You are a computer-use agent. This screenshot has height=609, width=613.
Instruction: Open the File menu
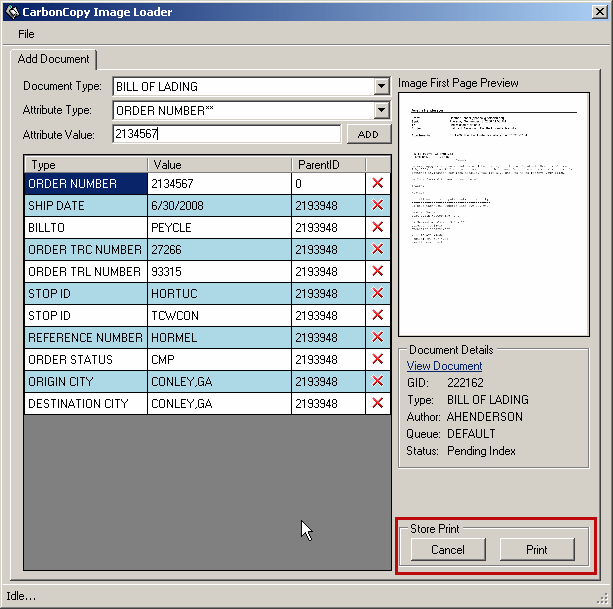[26, 34]
